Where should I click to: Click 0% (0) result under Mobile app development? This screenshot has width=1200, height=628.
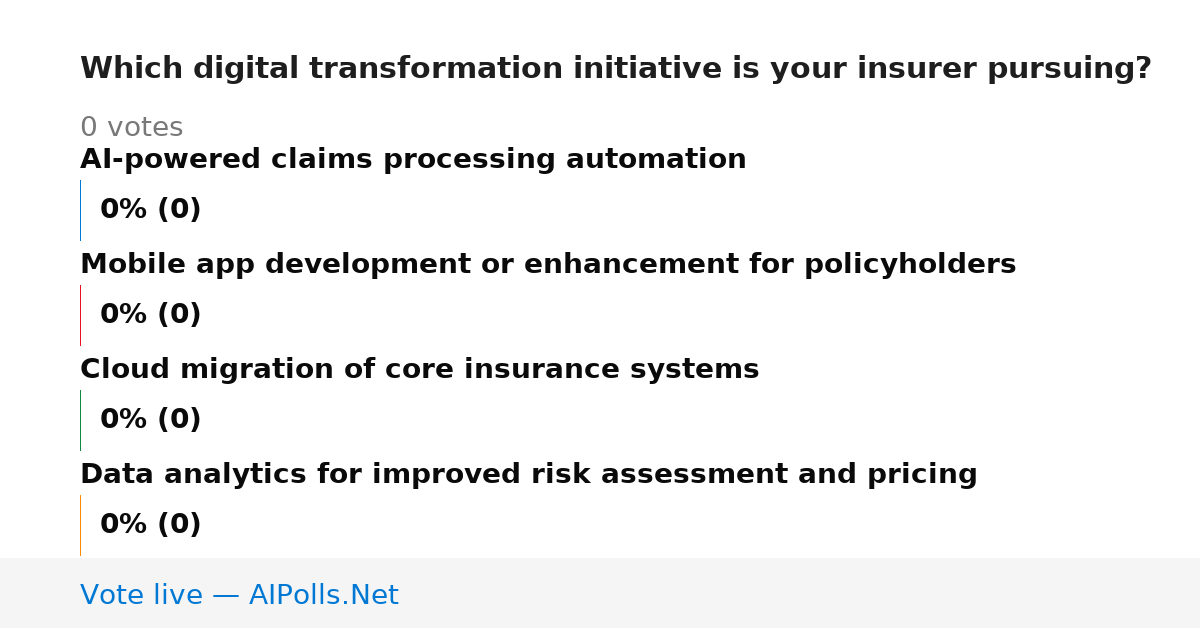tap(151, 315)
